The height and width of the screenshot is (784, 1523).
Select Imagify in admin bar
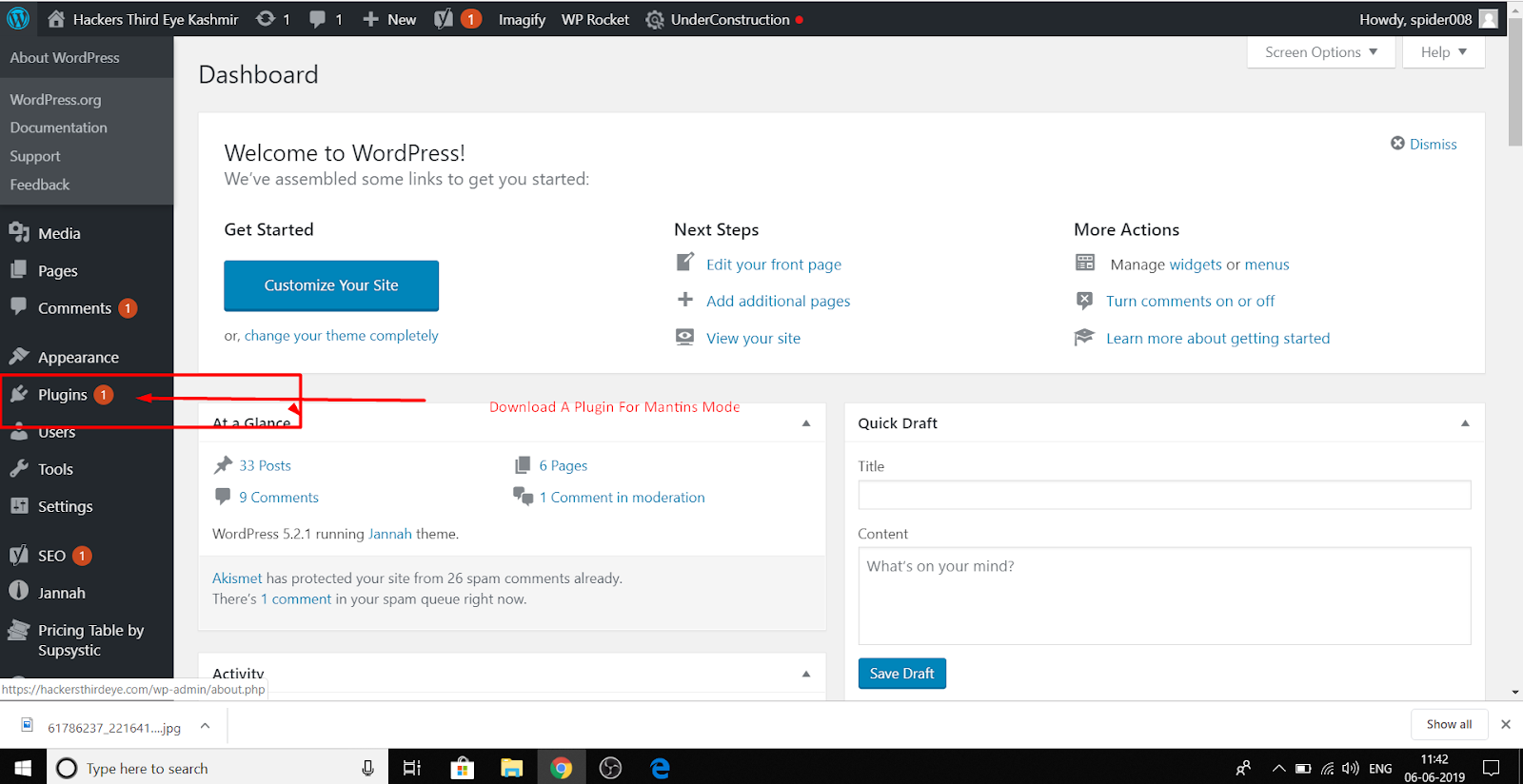coord(522,19)
